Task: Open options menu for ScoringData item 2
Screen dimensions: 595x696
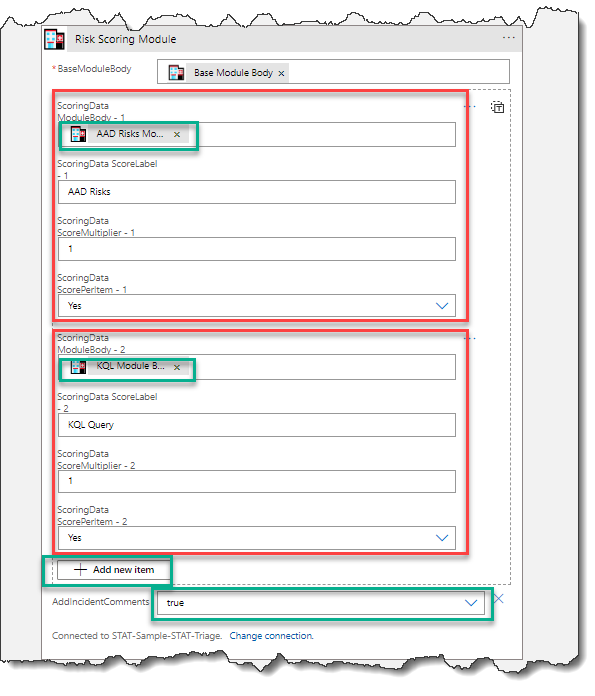Action: click(x=470, y=339)
